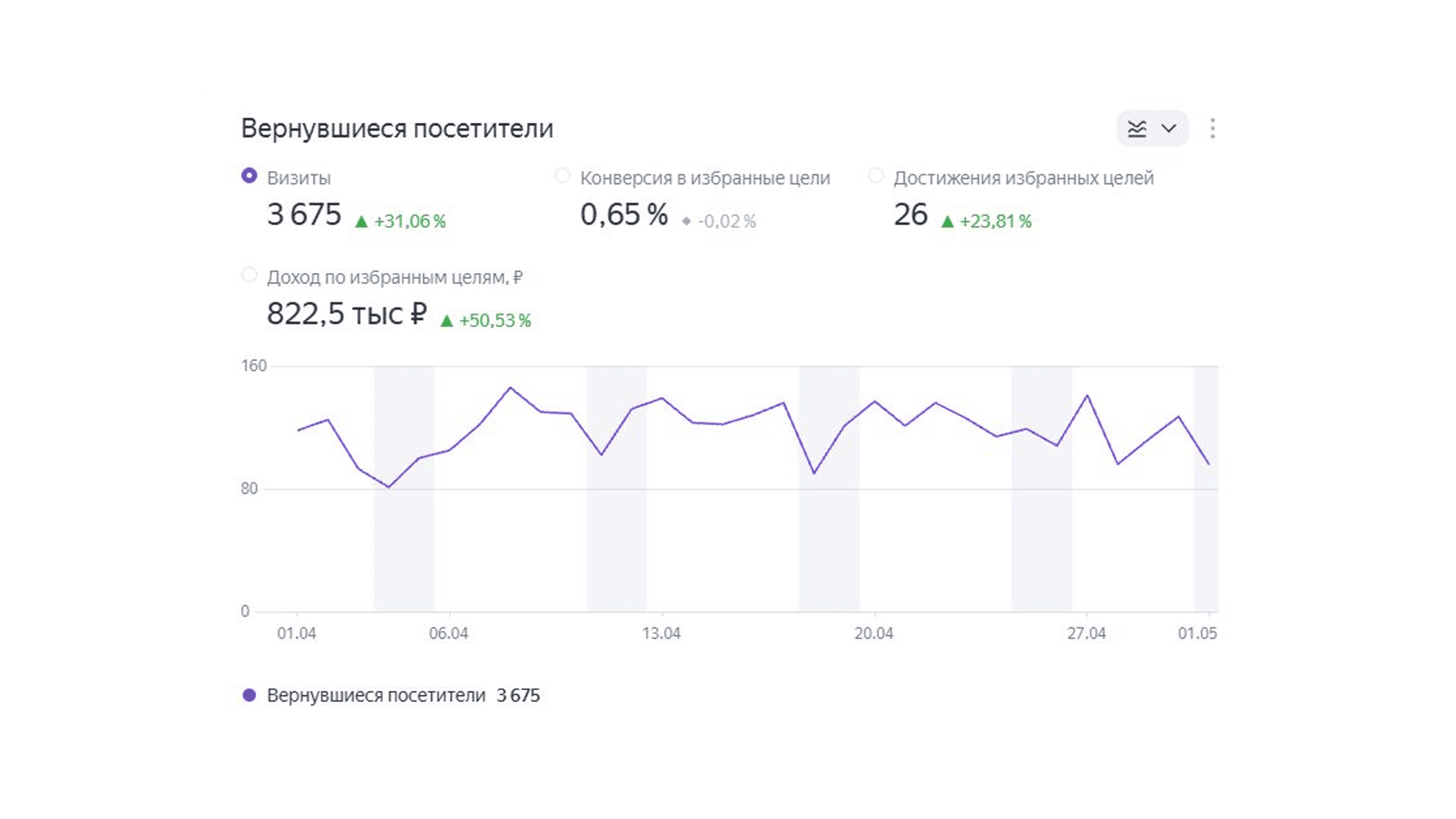Click the 06.04 date axis label
The image size is (1456, 819).
coord(449,633)
